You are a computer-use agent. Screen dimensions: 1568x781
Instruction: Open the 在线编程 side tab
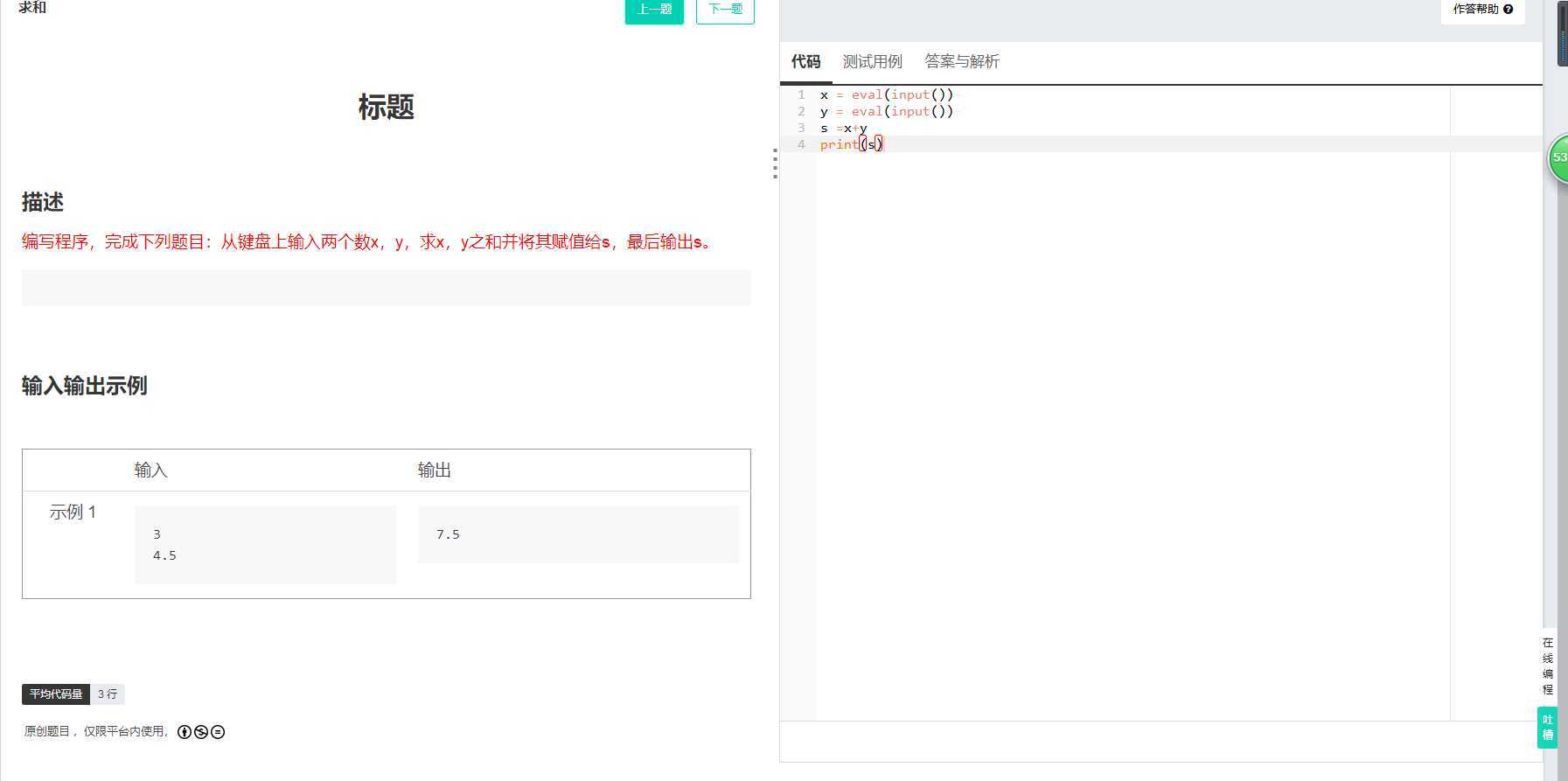coord(1548,666)
